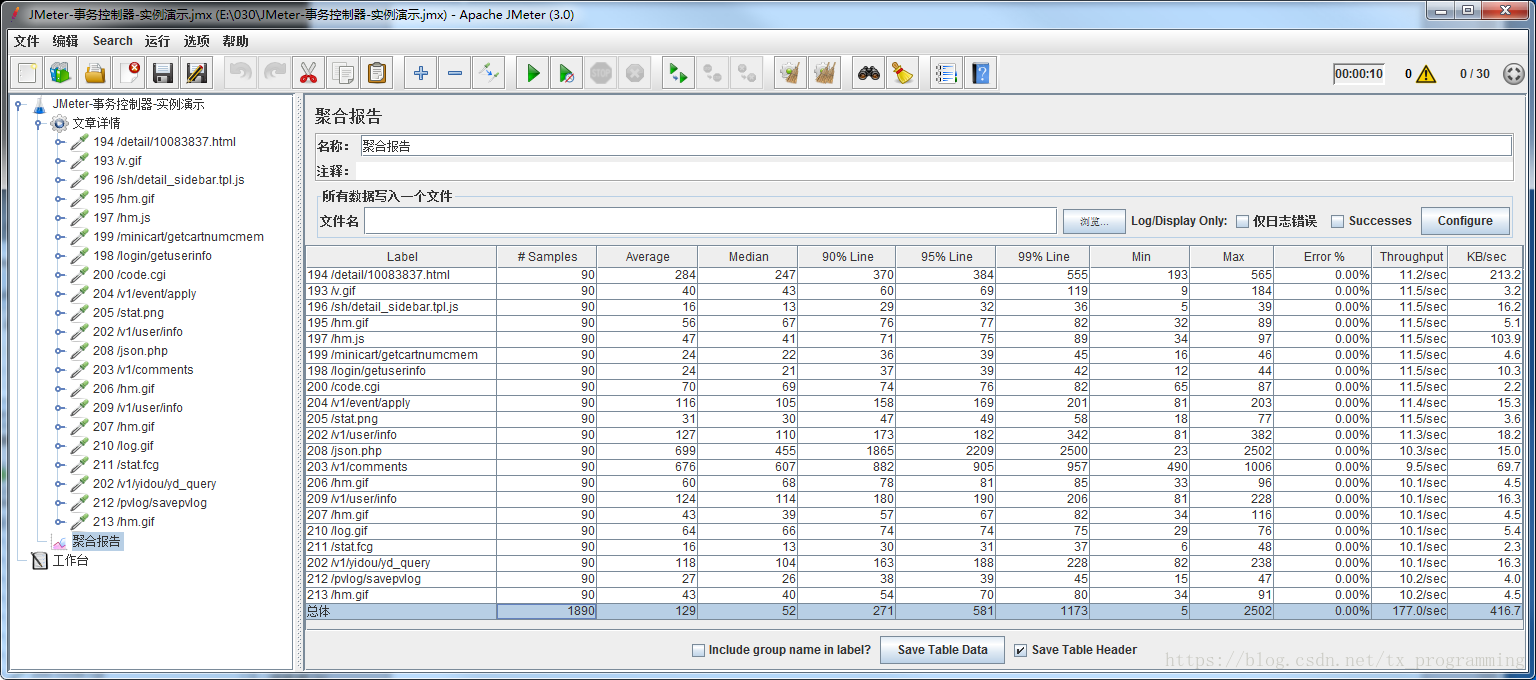Open the 选项 menu
1536x680 pixels.
click(196, 41)
